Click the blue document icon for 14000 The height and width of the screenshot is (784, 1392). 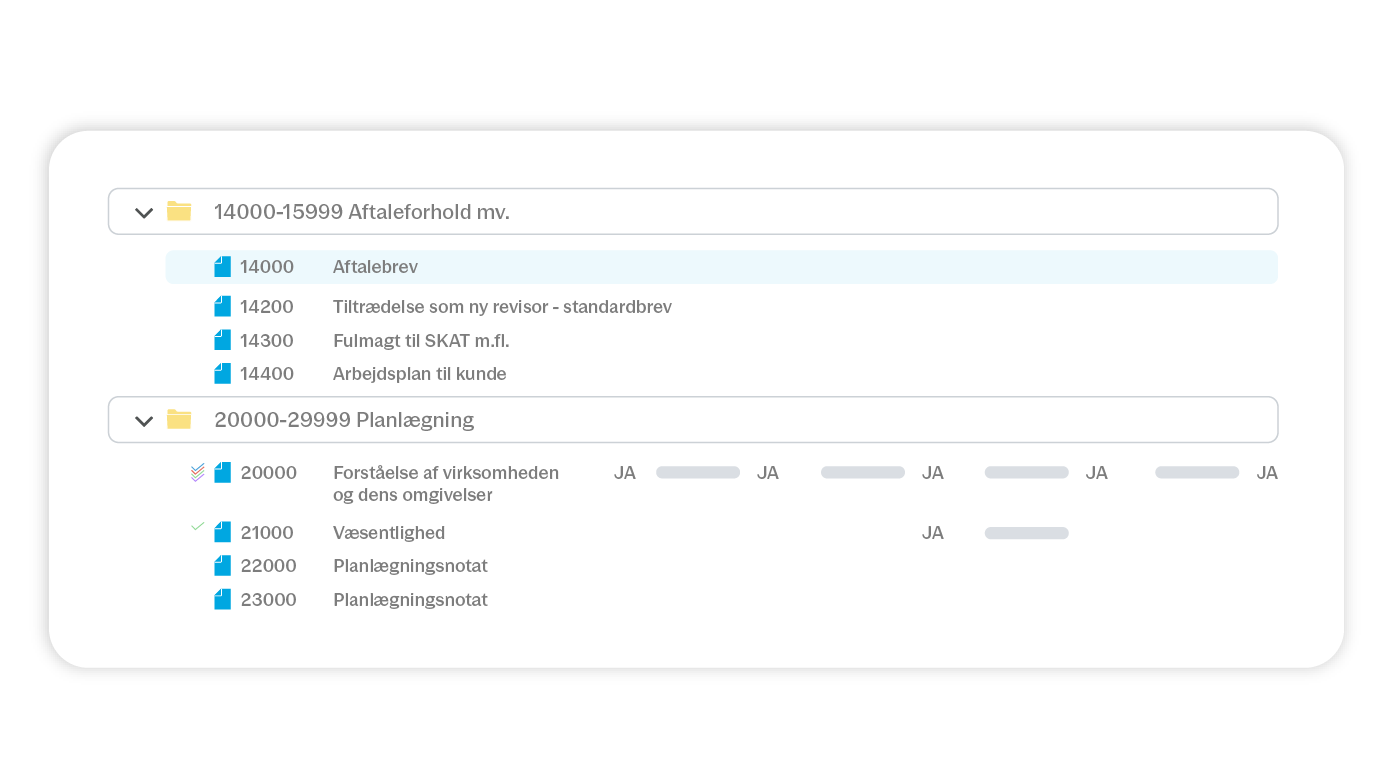222,267
